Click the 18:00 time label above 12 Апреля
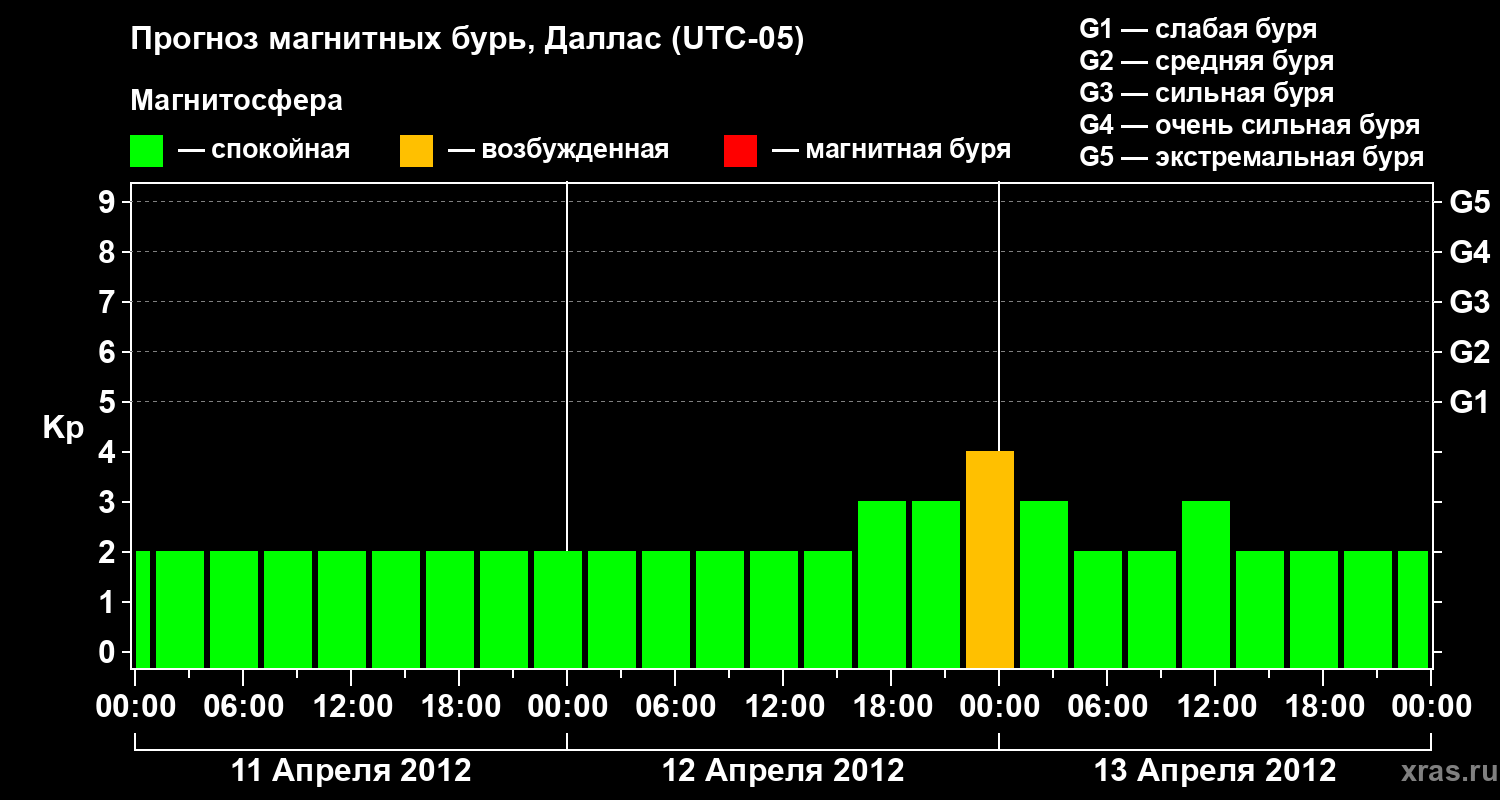1500x800 pixels. click(x=891, y=707)
